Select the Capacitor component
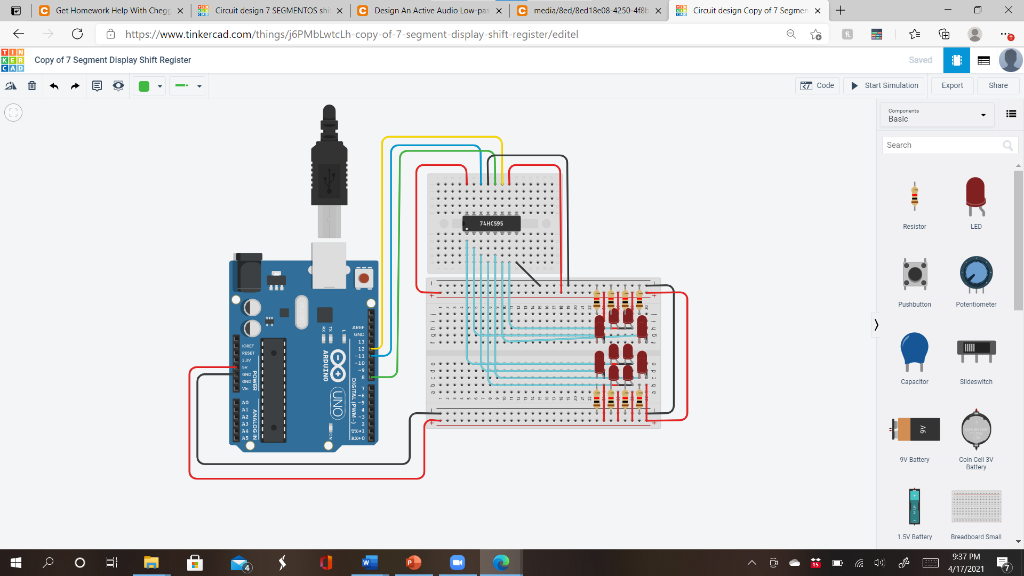The width and height of the screenshot is (1024, 576). tap(916, 355)
